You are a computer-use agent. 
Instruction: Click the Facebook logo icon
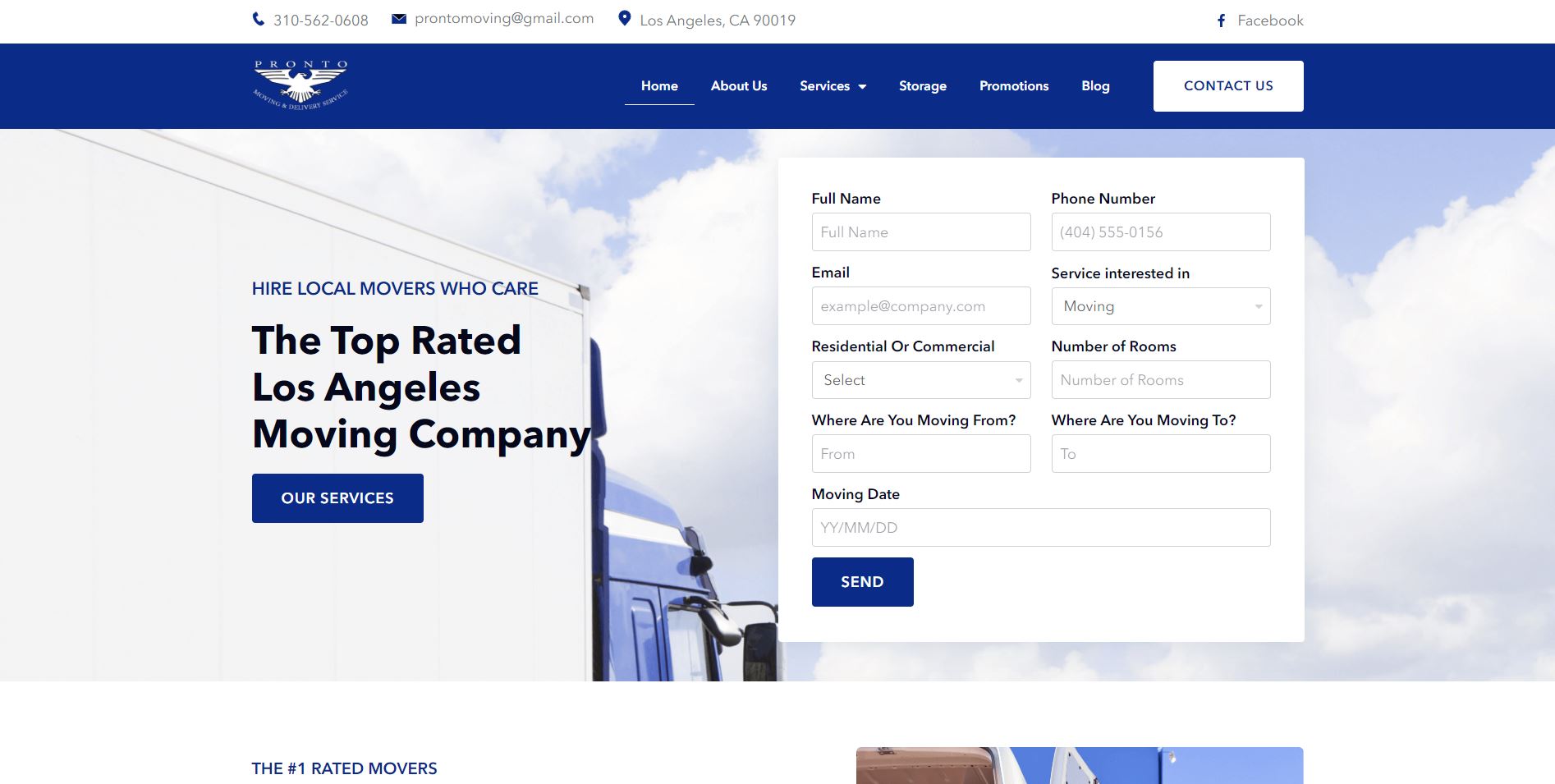1222,21
